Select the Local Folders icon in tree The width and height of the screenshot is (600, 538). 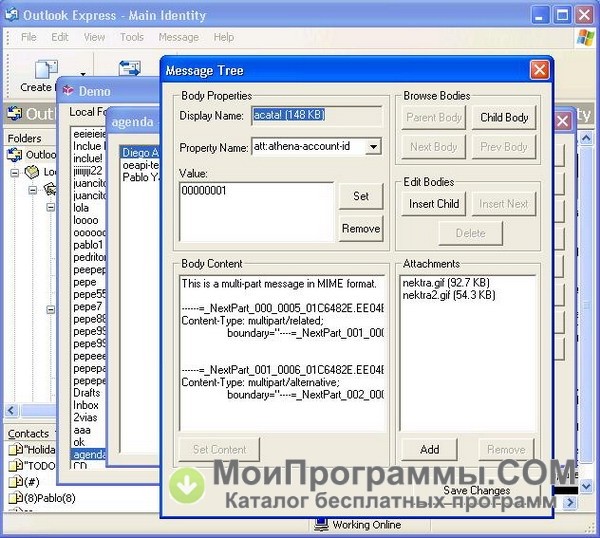click(32, 172)
